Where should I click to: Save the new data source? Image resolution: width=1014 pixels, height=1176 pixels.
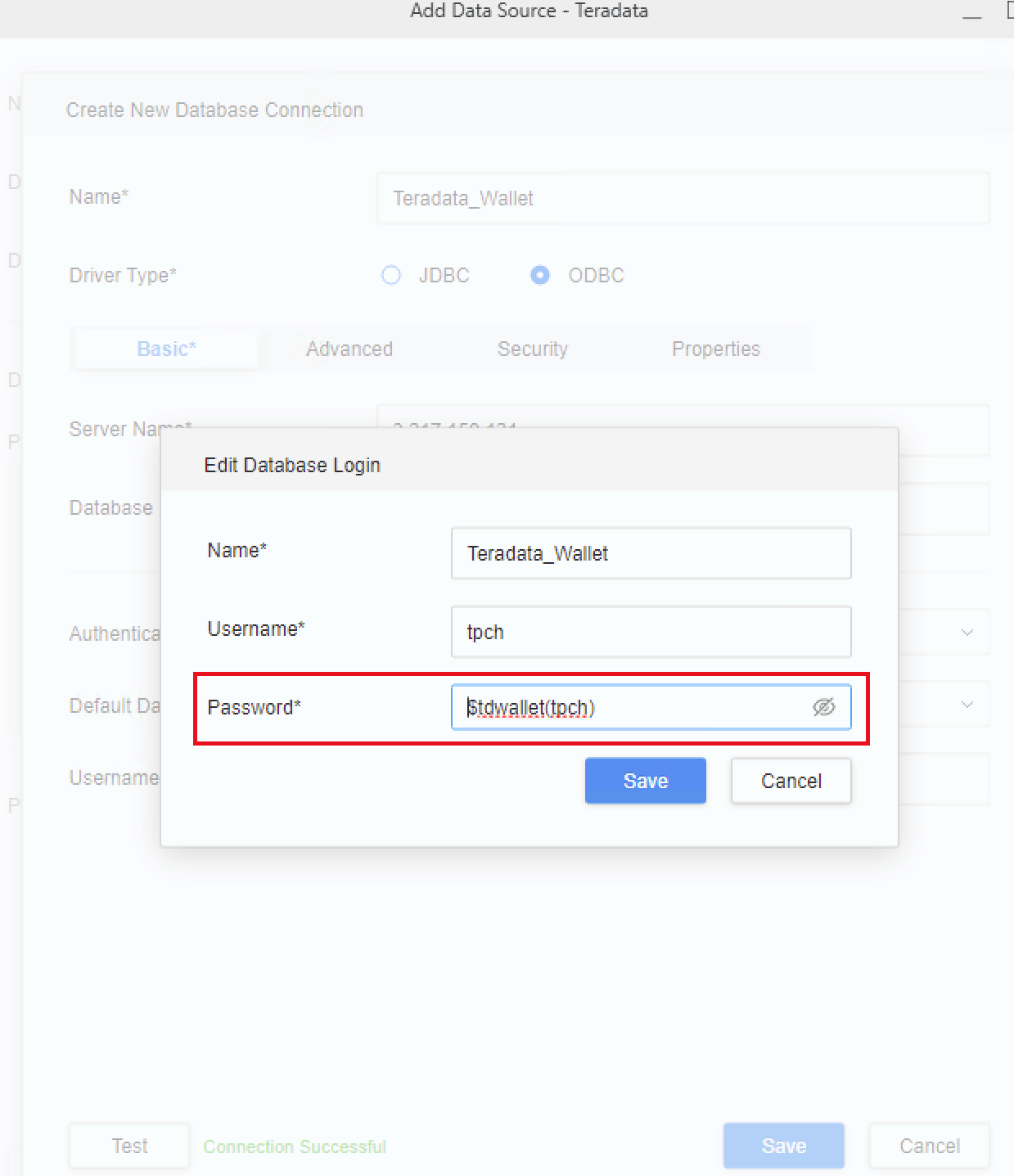(782, 1146)
